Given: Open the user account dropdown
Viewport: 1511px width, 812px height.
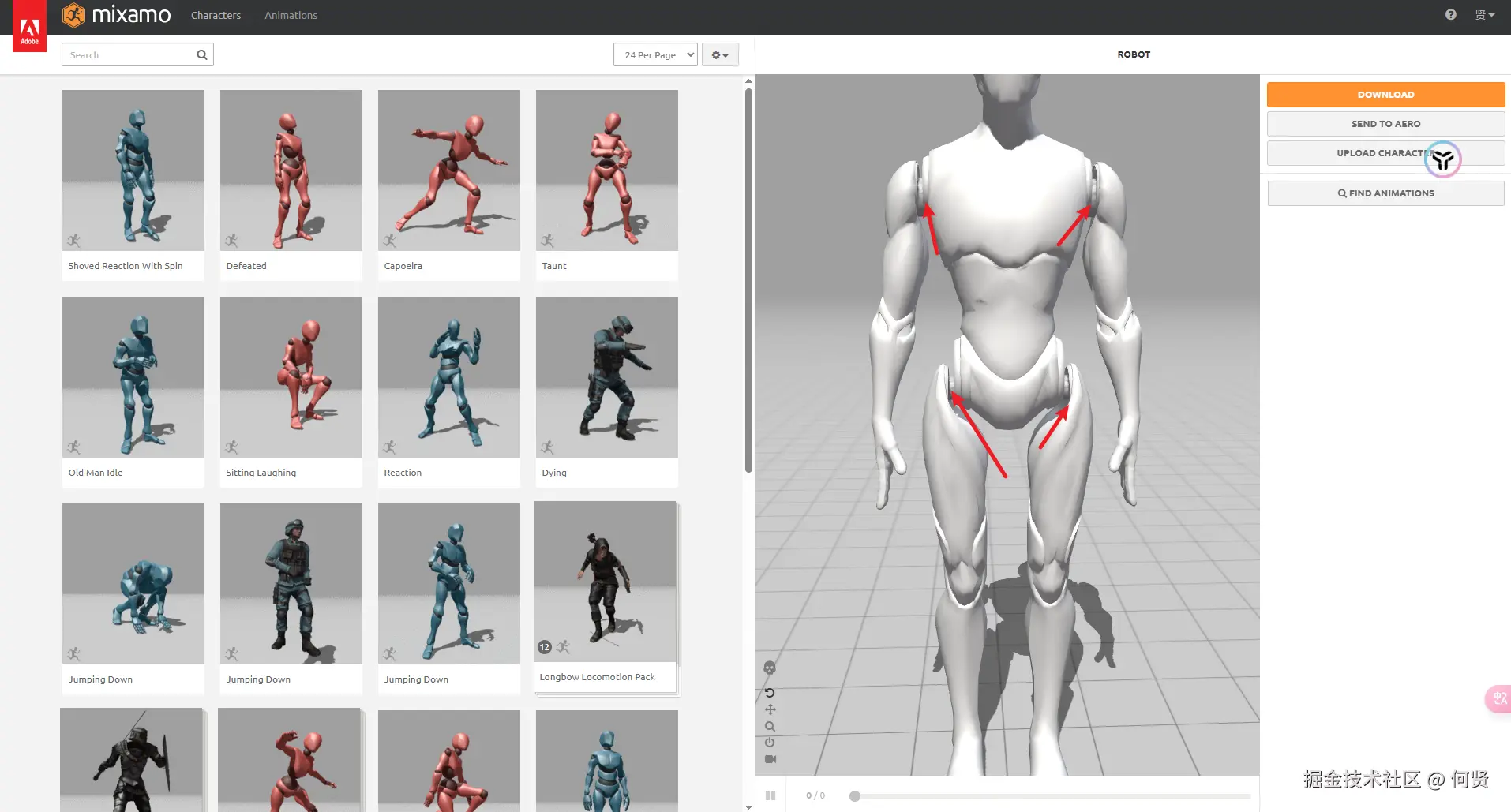Looking at the screenshot, I should (x=1485, y=15).
